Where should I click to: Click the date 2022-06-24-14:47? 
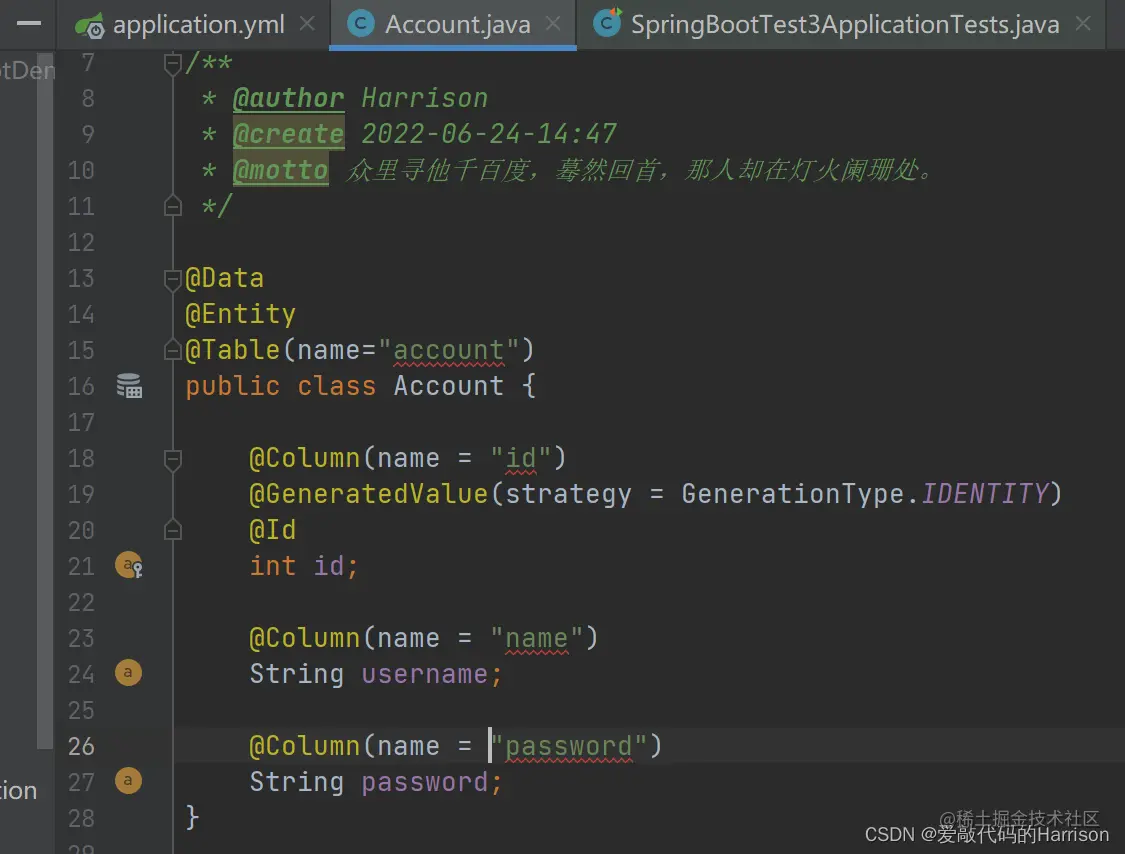(489, 134)
